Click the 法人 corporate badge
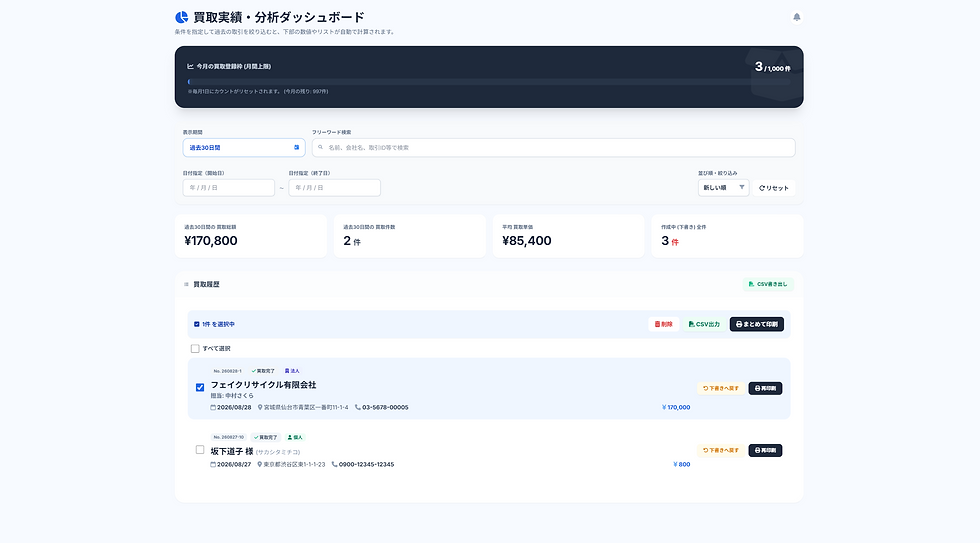Viewport: 980px width, 543px height. tap(292, 371)
